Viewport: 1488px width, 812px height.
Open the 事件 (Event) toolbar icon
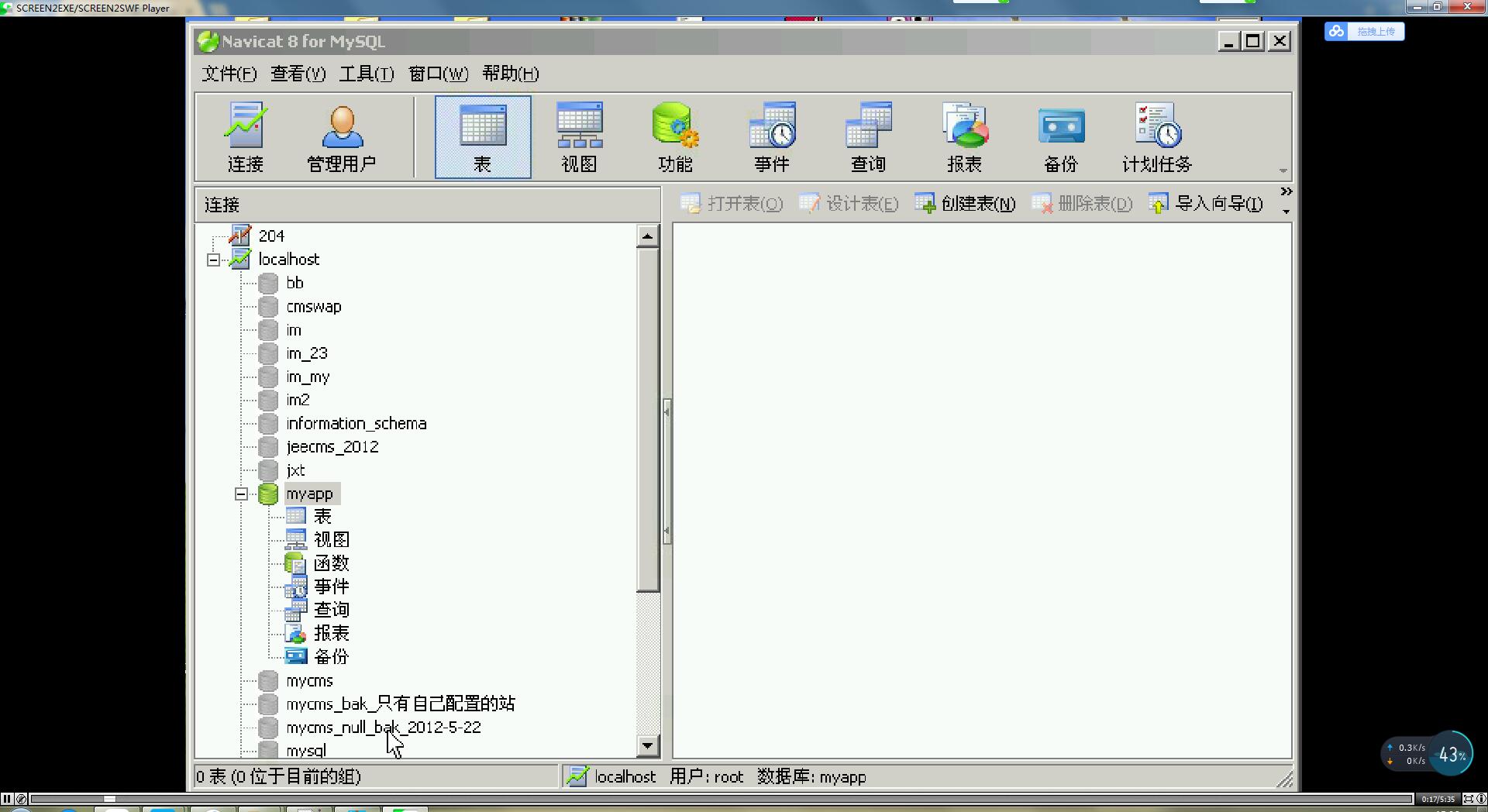pyautogui.click(x=771, y=137)
